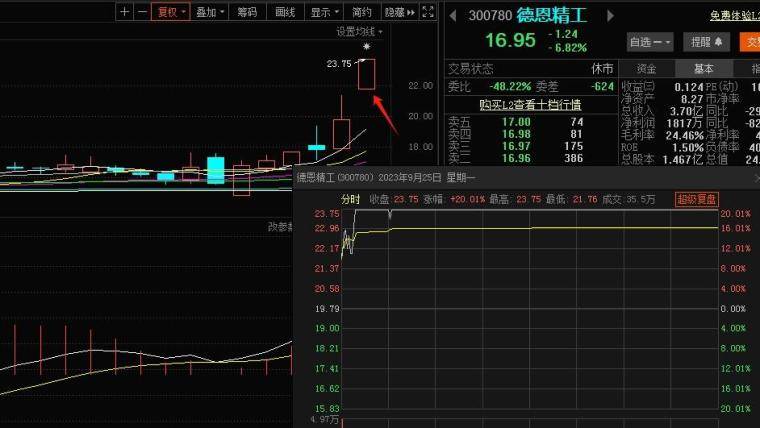Switch to the 资金 tab
This screenshot has height=428, width=760.
pos(647,69)
